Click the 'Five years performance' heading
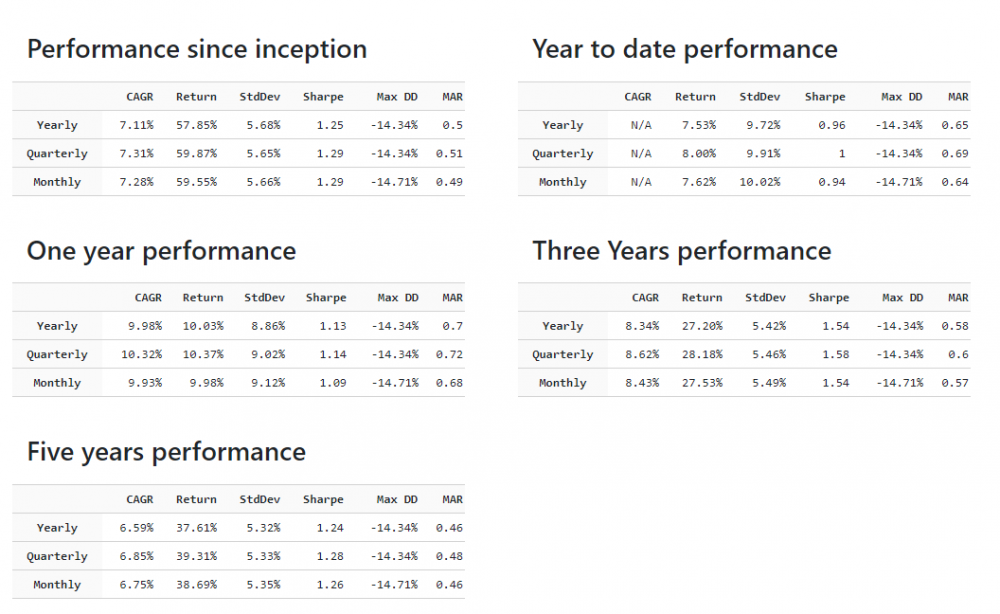 click(x=166, y=452)
